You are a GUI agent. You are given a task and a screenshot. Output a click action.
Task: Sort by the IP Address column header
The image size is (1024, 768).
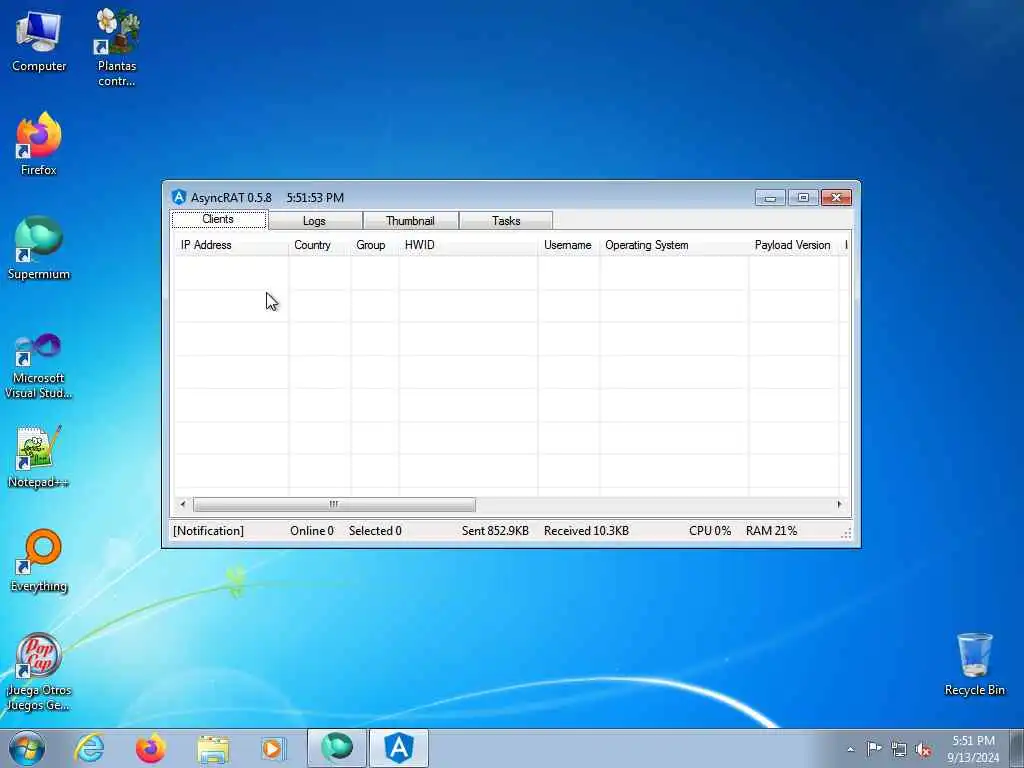(231, 245)
